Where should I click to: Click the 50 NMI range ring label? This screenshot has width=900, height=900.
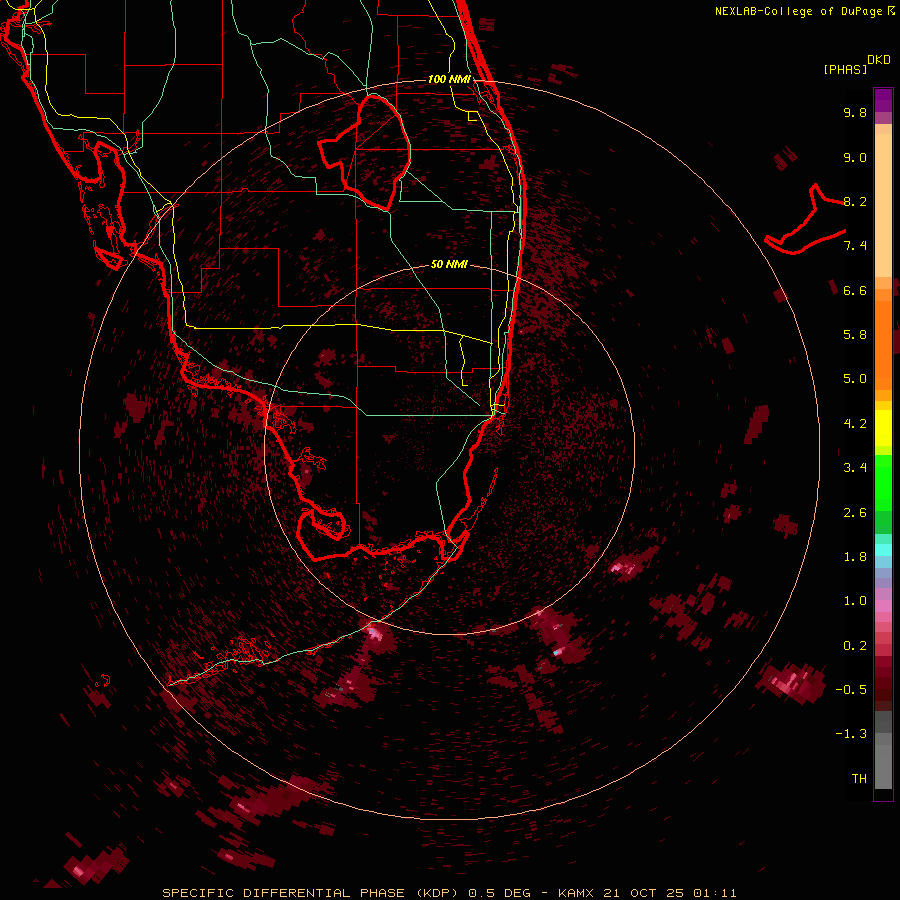coord(449,264)
